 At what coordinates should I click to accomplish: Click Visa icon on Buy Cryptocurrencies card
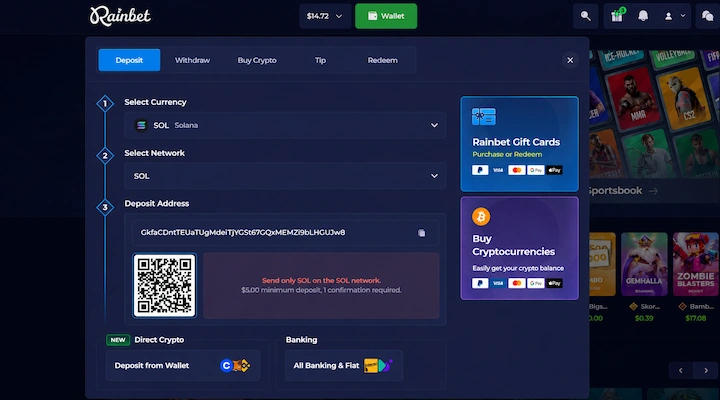tap(498, 283)
